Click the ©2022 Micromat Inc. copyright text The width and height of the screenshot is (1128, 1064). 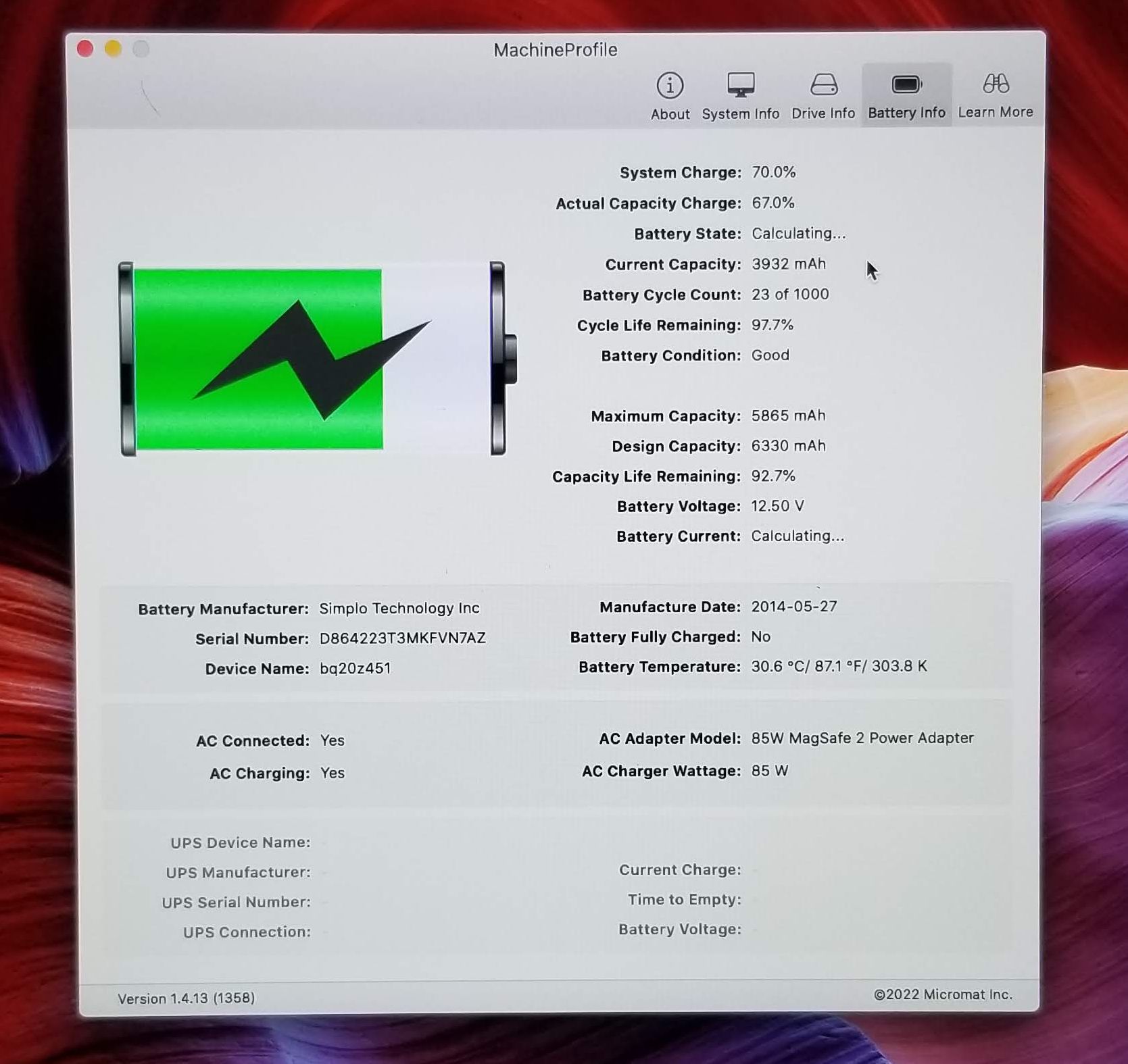942,994
